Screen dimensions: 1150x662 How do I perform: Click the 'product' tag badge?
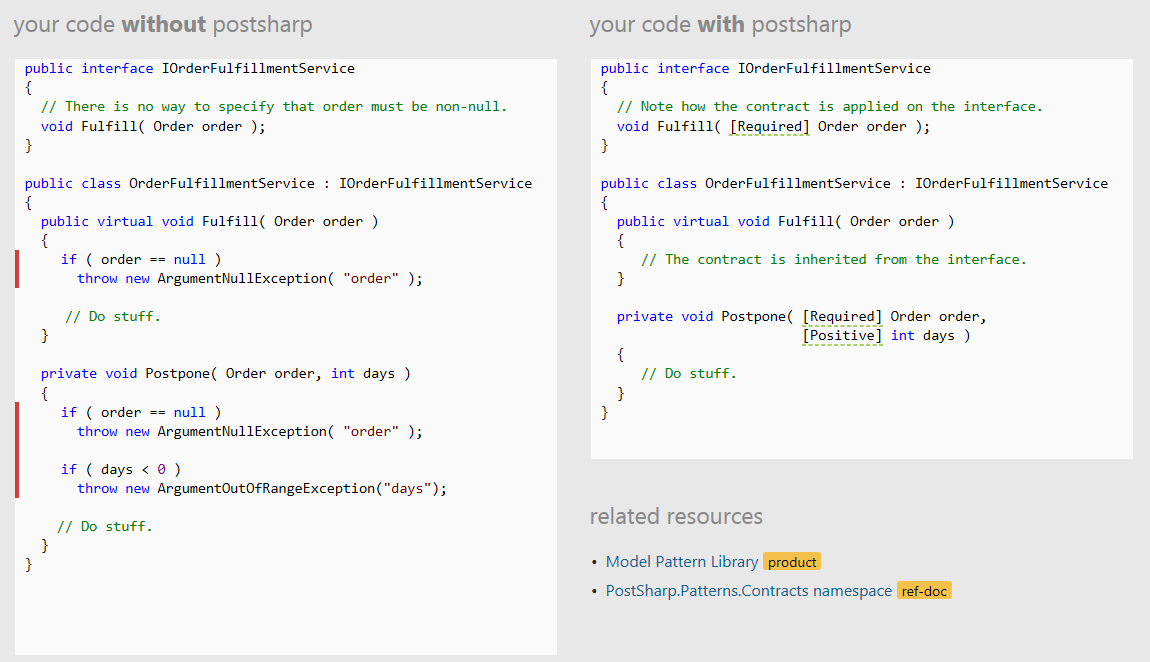pos(792,562)
